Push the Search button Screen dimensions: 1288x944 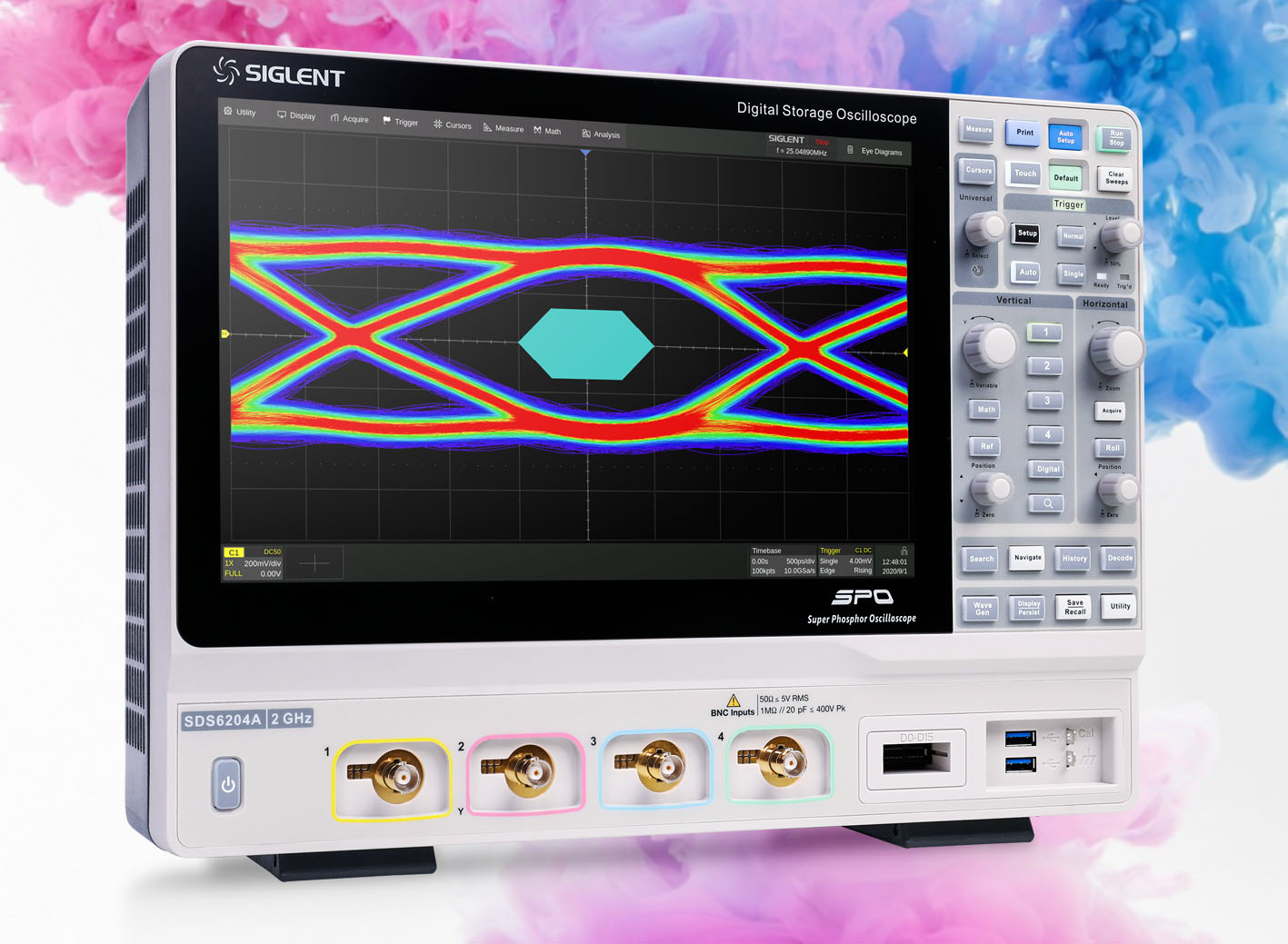(x=980, y=559)
